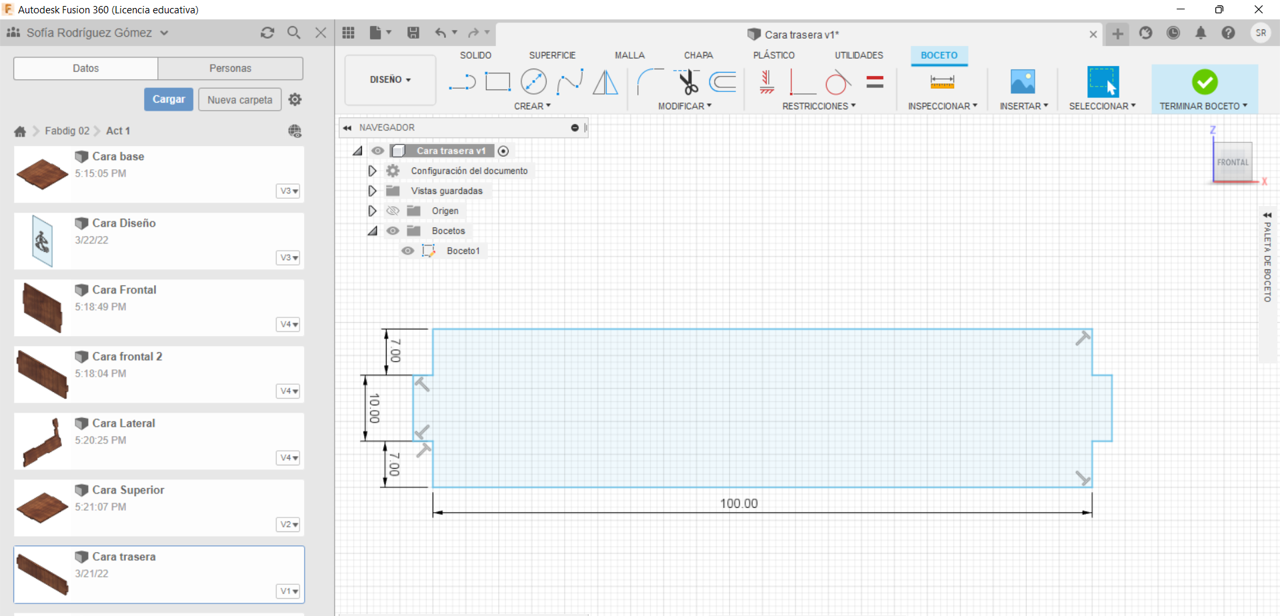Collapse Cara trasera v1 root node
The image size is (1280, 616).
click(x=357, y=151)
